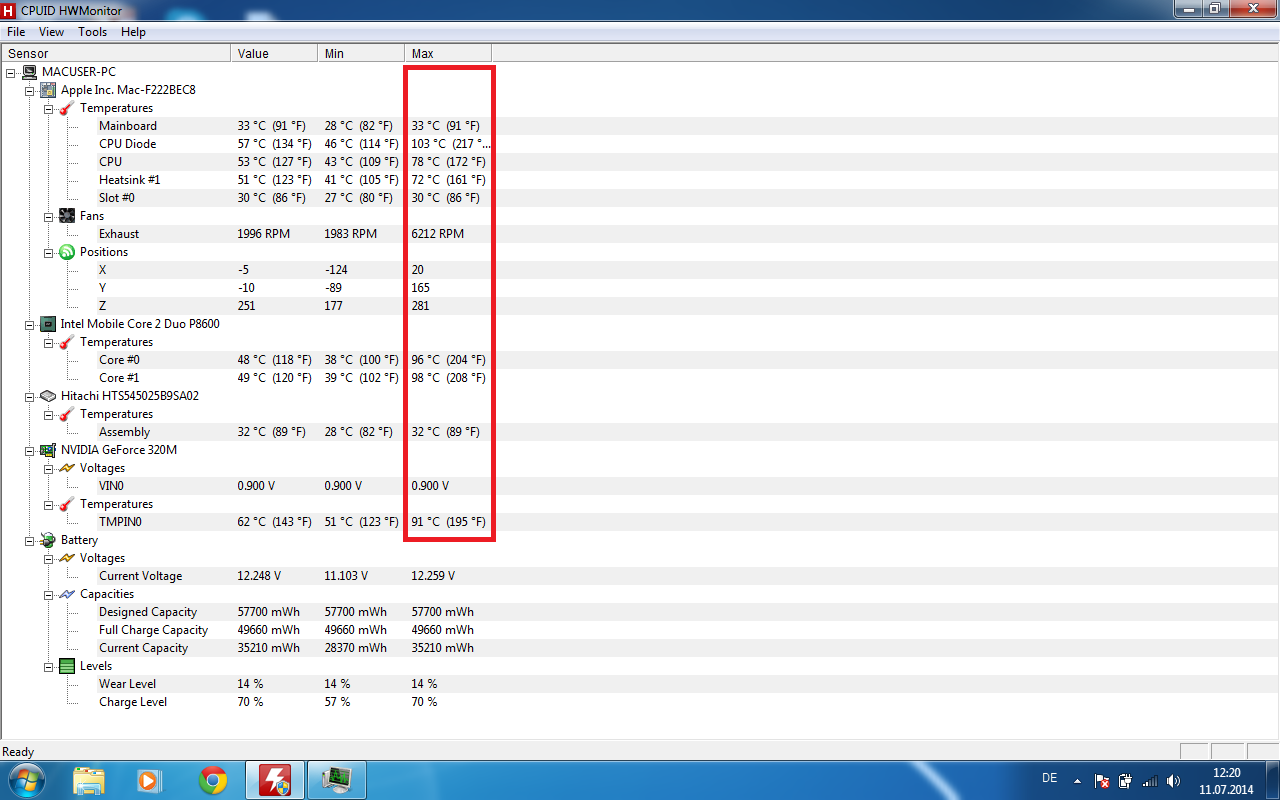Click the volume speaker tray icon
This screenshot has height=800, width=1280.
pyautogui.click(x=1173, y=781)
